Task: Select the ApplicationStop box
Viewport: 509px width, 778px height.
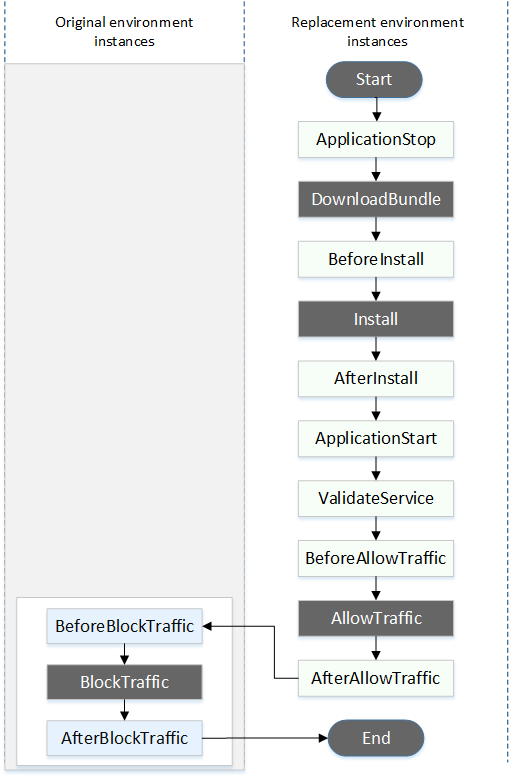Action: [376, 139]
